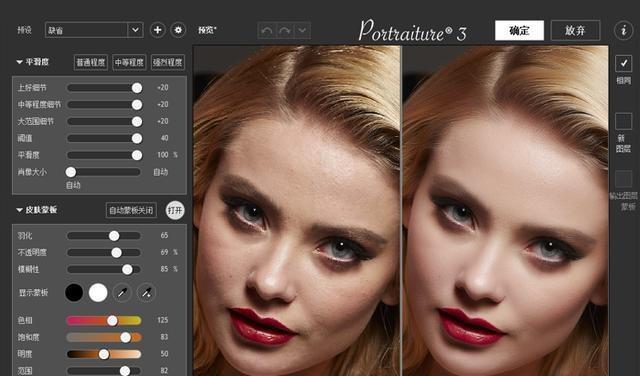The width and height of the screenshot is (640, 376).
Task: Click the 预览 tab label
Action: coord(207,30)
